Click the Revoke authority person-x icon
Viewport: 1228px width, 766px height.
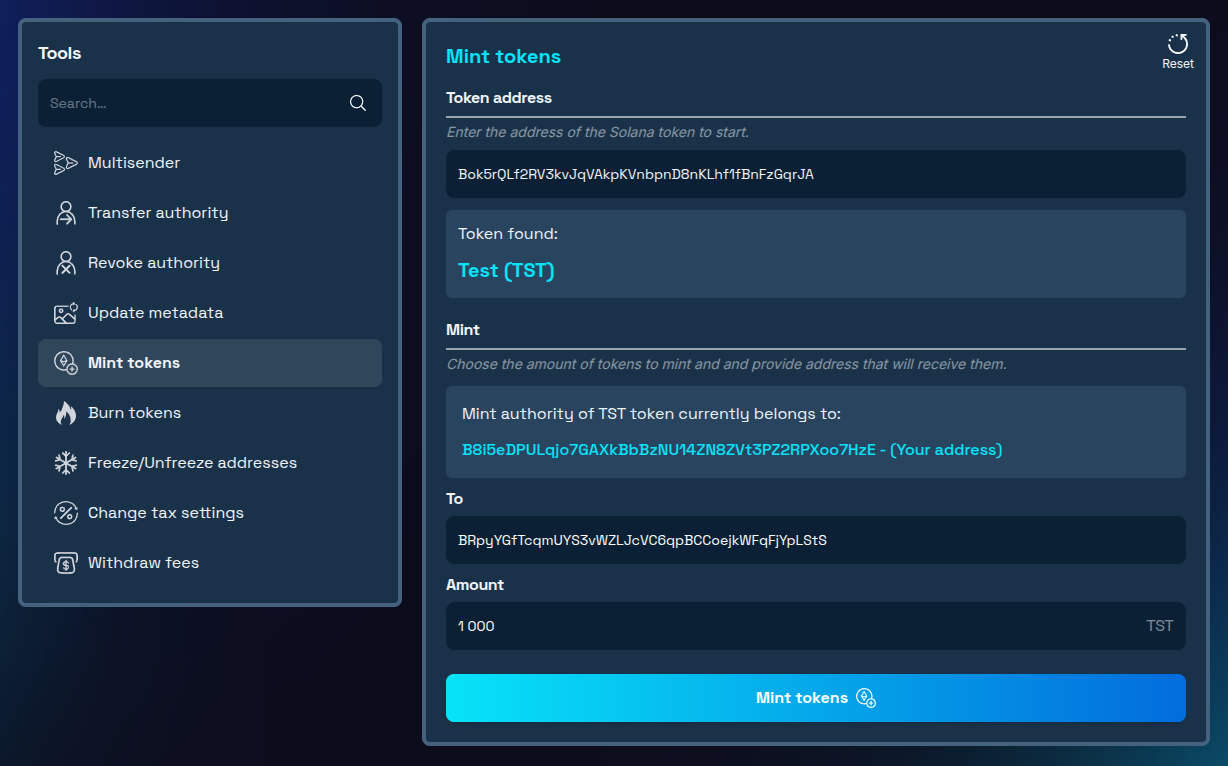65,263
